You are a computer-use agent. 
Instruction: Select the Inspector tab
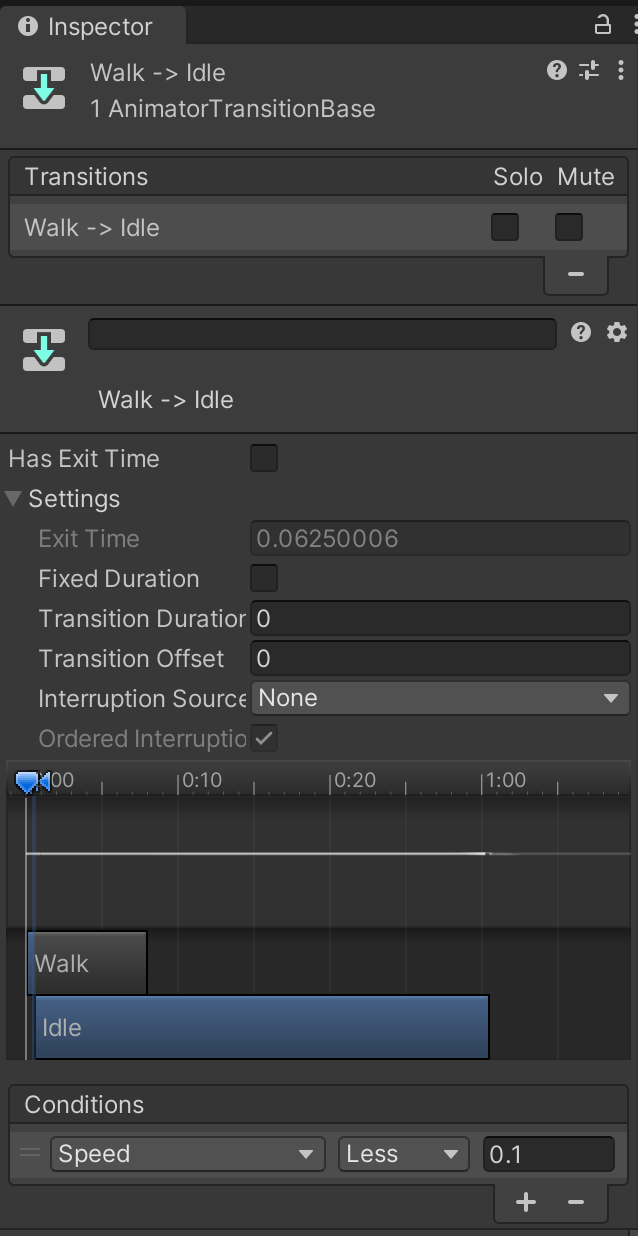click(86, 27)
